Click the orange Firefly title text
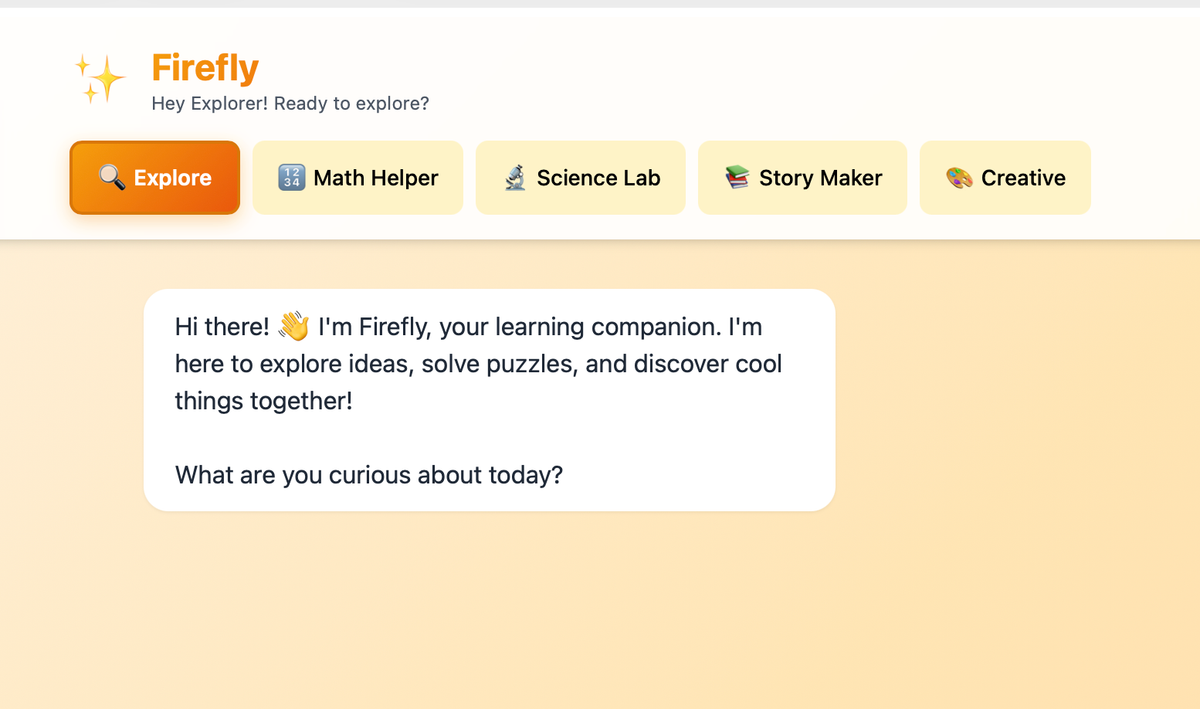The image size is (1200, 709). click(205, 68)
